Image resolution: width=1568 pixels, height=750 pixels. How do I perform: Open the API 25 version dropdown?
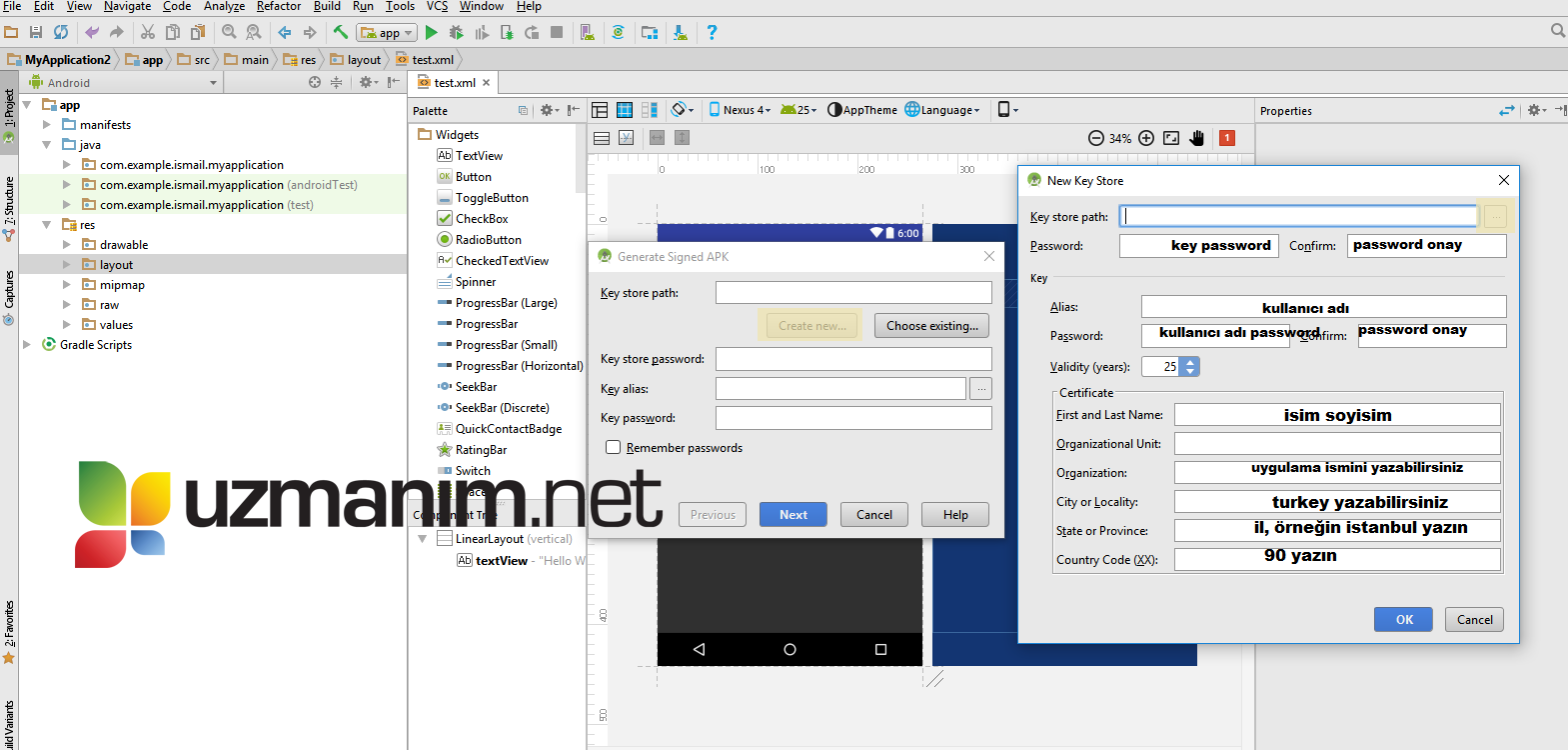[x=798, y=110]
